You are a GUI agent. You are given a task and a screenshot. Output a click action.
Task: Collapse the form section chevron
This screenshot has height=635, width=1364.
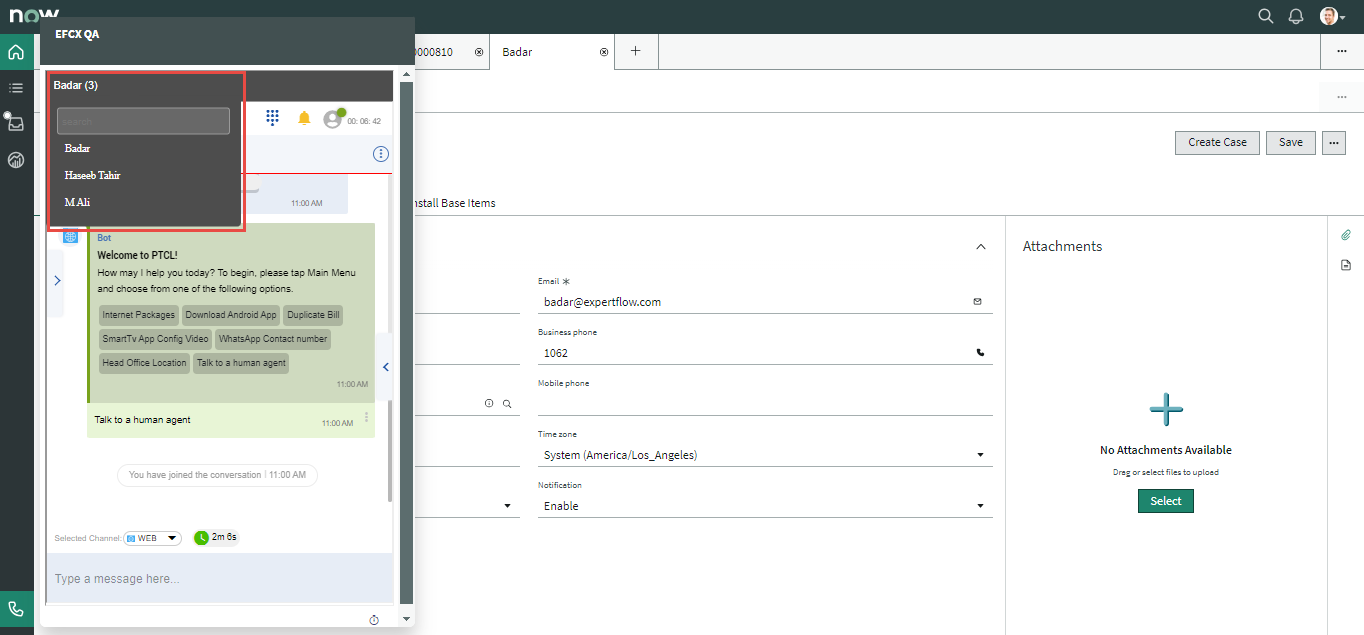pyautogui.click(x=980, y=247)
